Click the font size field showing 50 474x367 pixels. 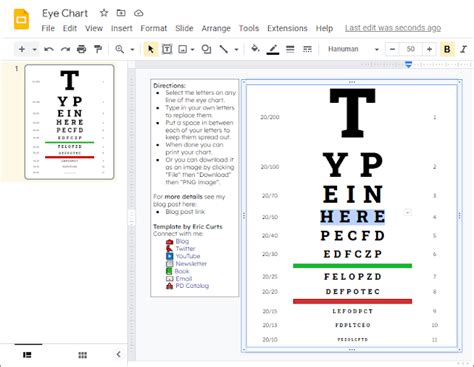click(x=411, y=49)
